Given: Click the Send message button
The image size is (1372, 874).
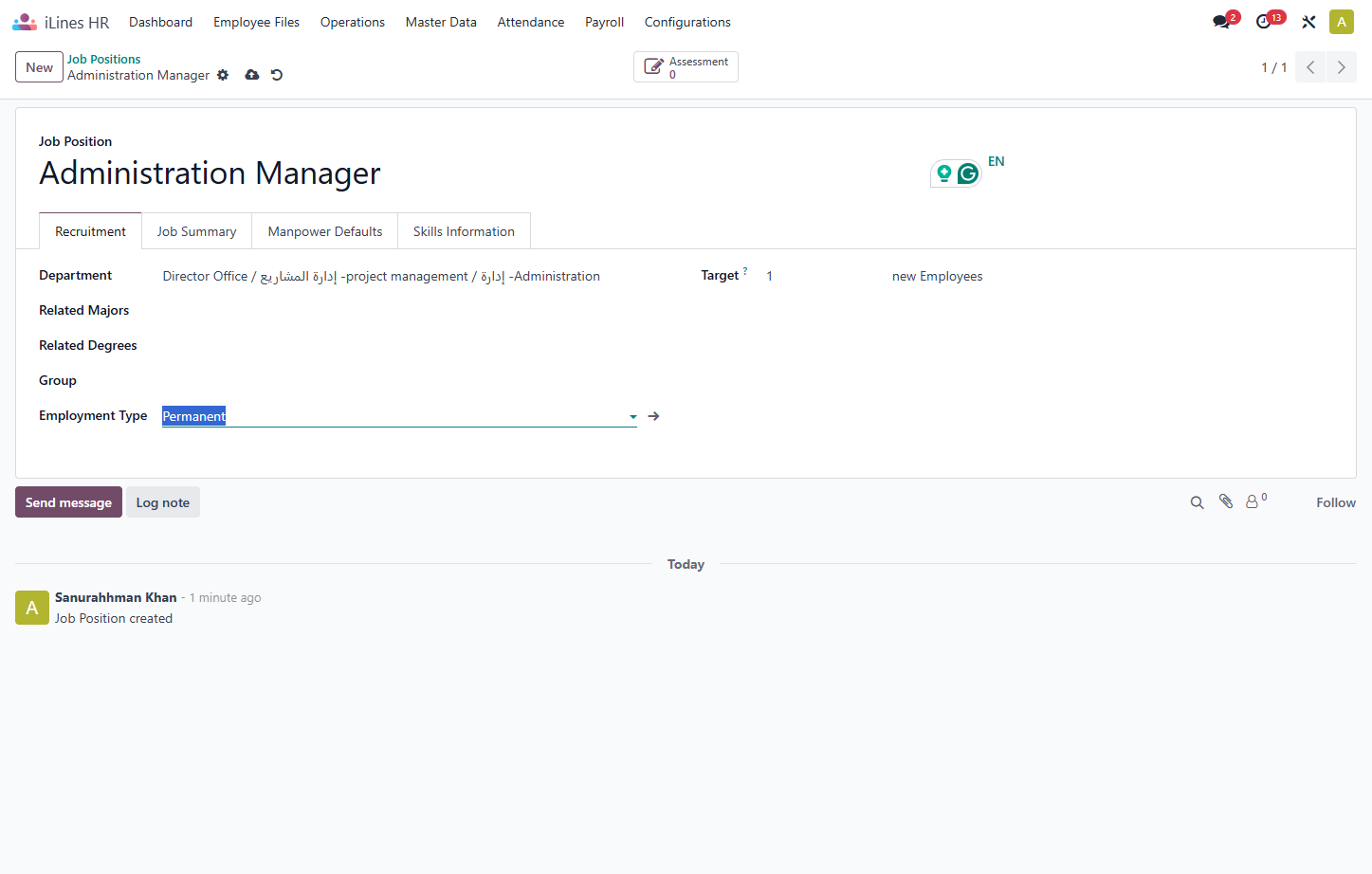Looking at the screenshot, I should pyautogui.click(x=68, y=502).
